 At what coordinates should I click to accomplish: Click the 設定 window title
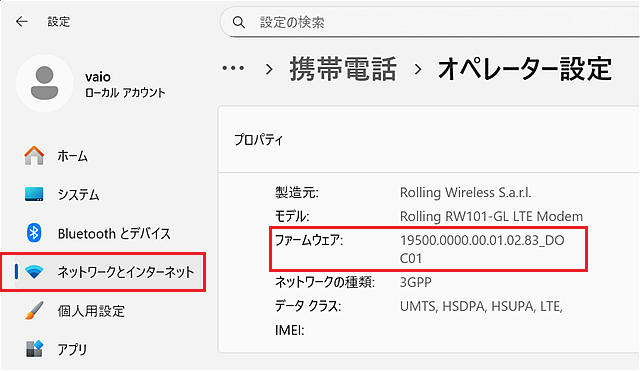[58, 22]
